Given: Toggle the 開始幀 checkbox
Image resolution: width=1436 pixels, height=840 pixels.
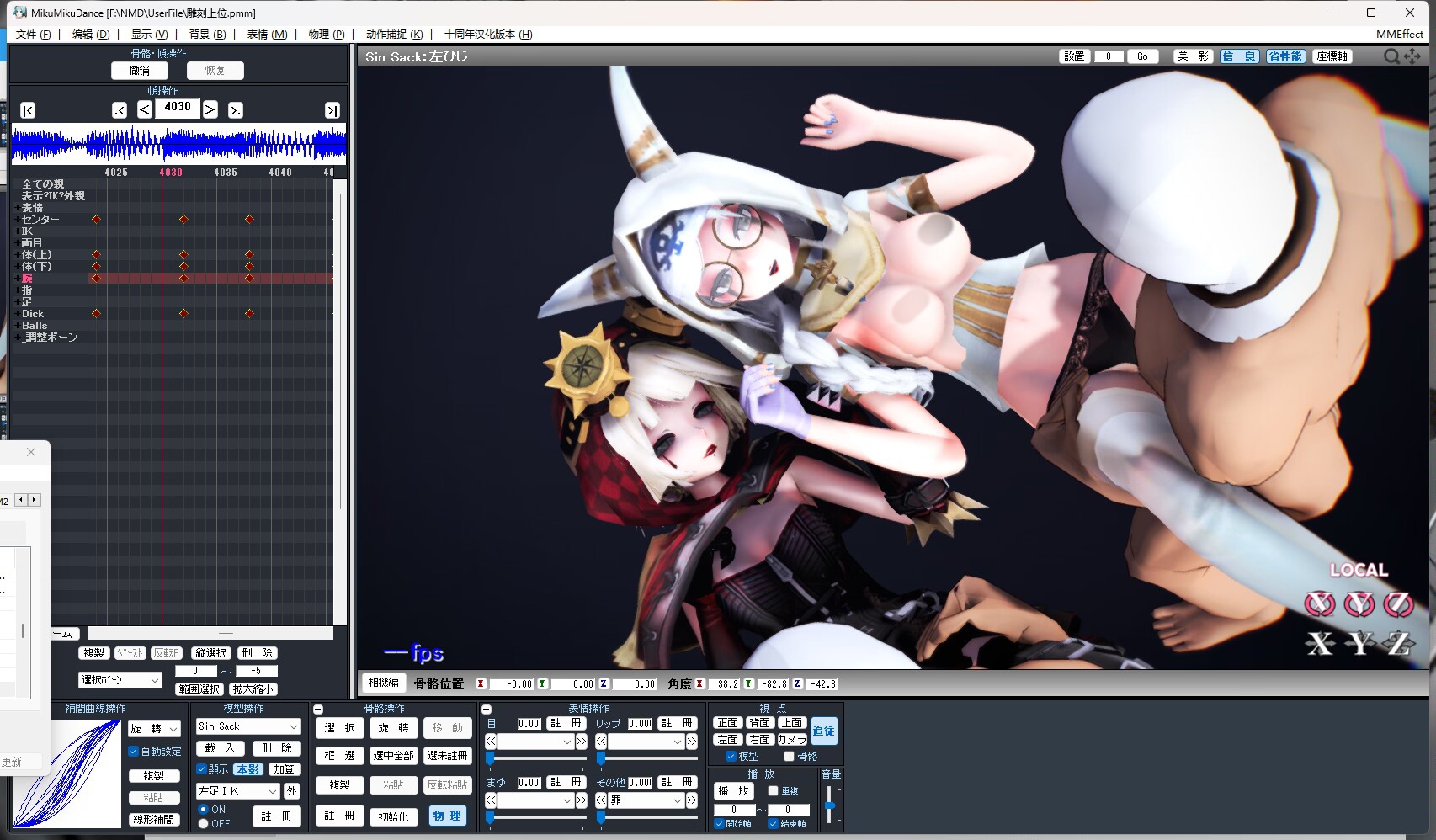Looking at the screenshot, I should point(719,824).
